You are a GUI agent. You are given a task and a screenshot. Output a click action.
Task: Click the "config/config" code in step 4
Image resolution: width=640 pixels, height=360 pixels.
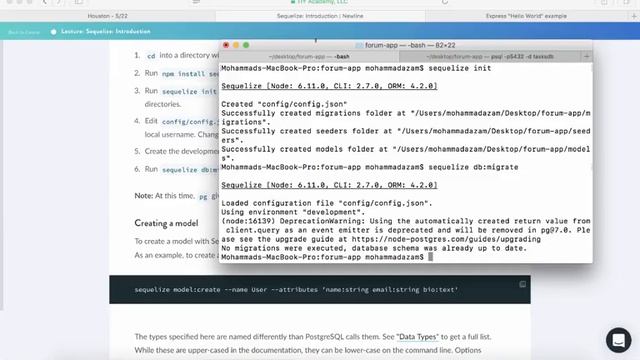tap(190, 122)
